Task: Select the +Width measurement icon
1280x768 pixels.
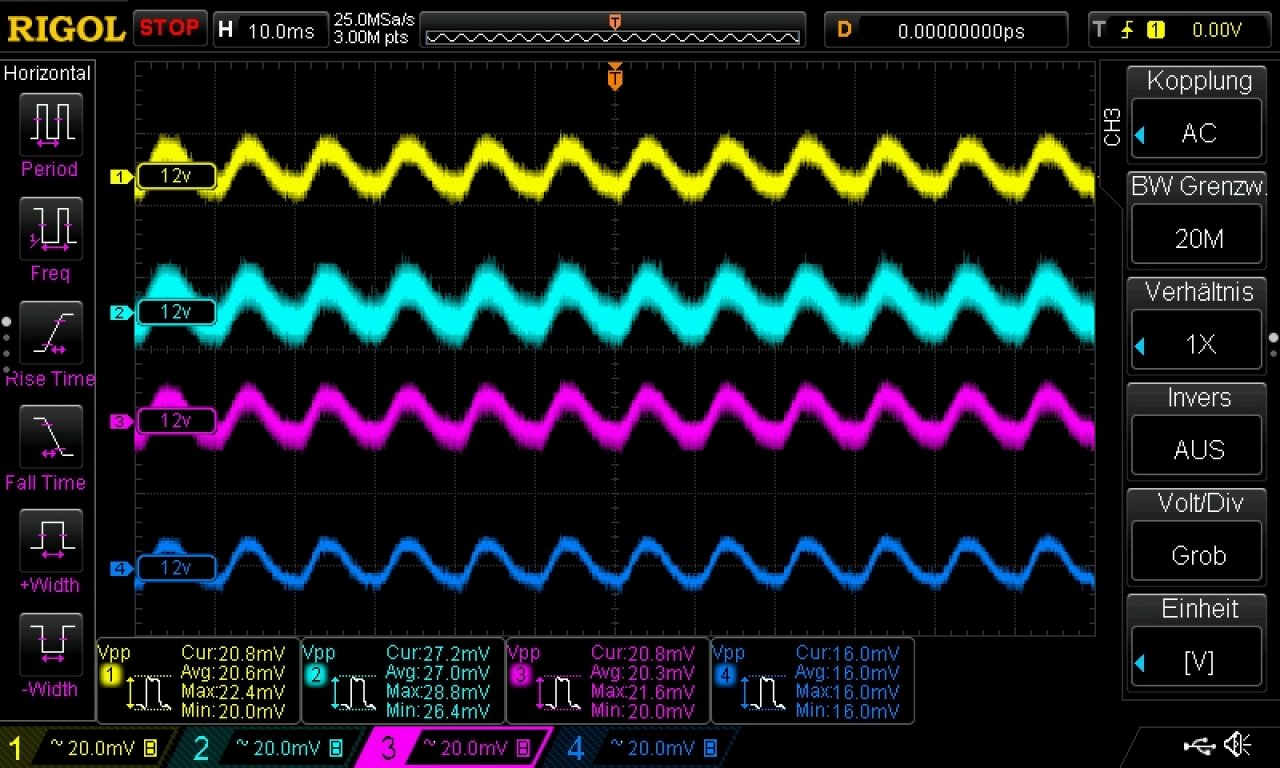Action: coord(50,541)
